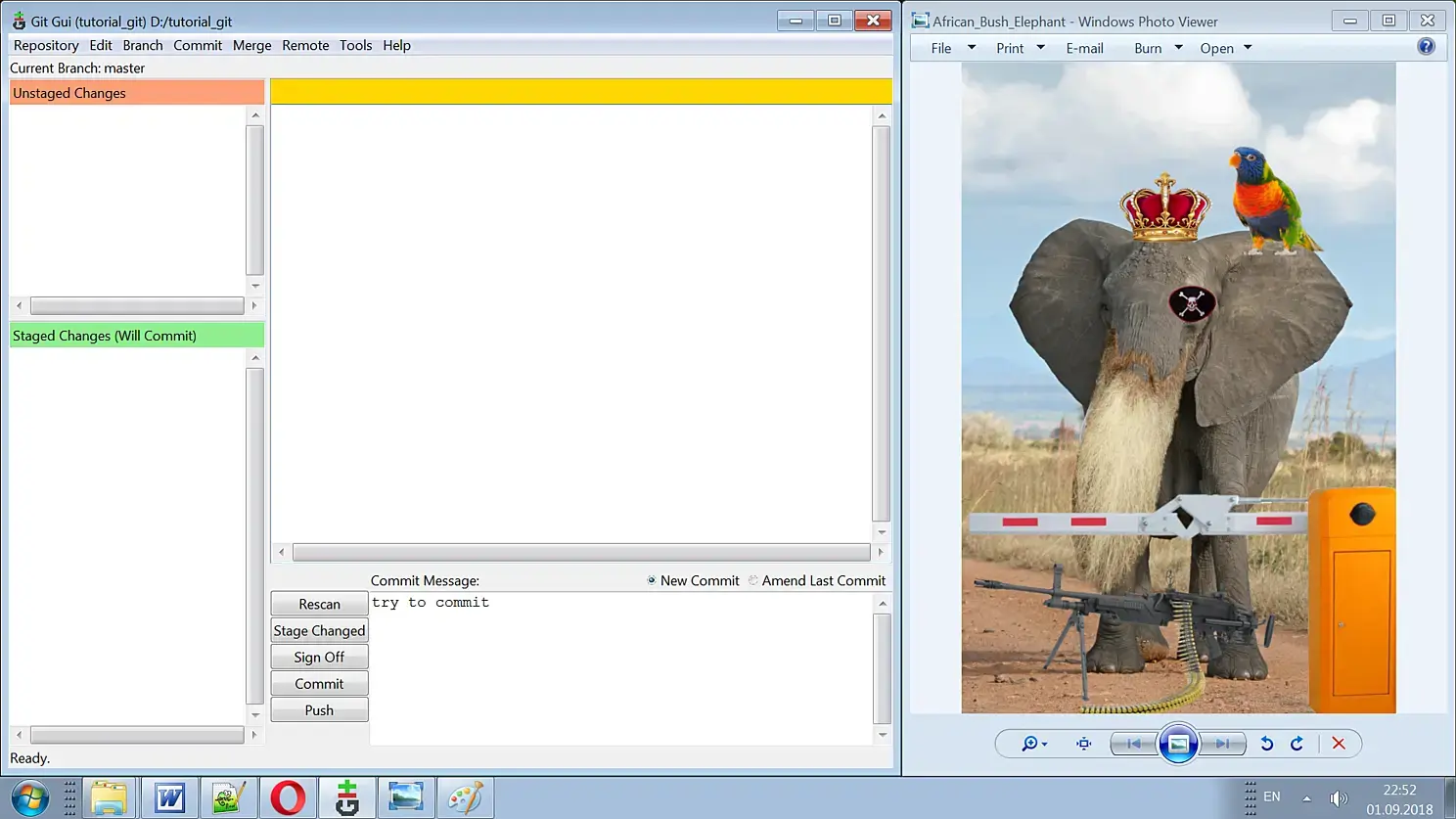
Task: Click the Rescan button
Action: tap(319, 604)
